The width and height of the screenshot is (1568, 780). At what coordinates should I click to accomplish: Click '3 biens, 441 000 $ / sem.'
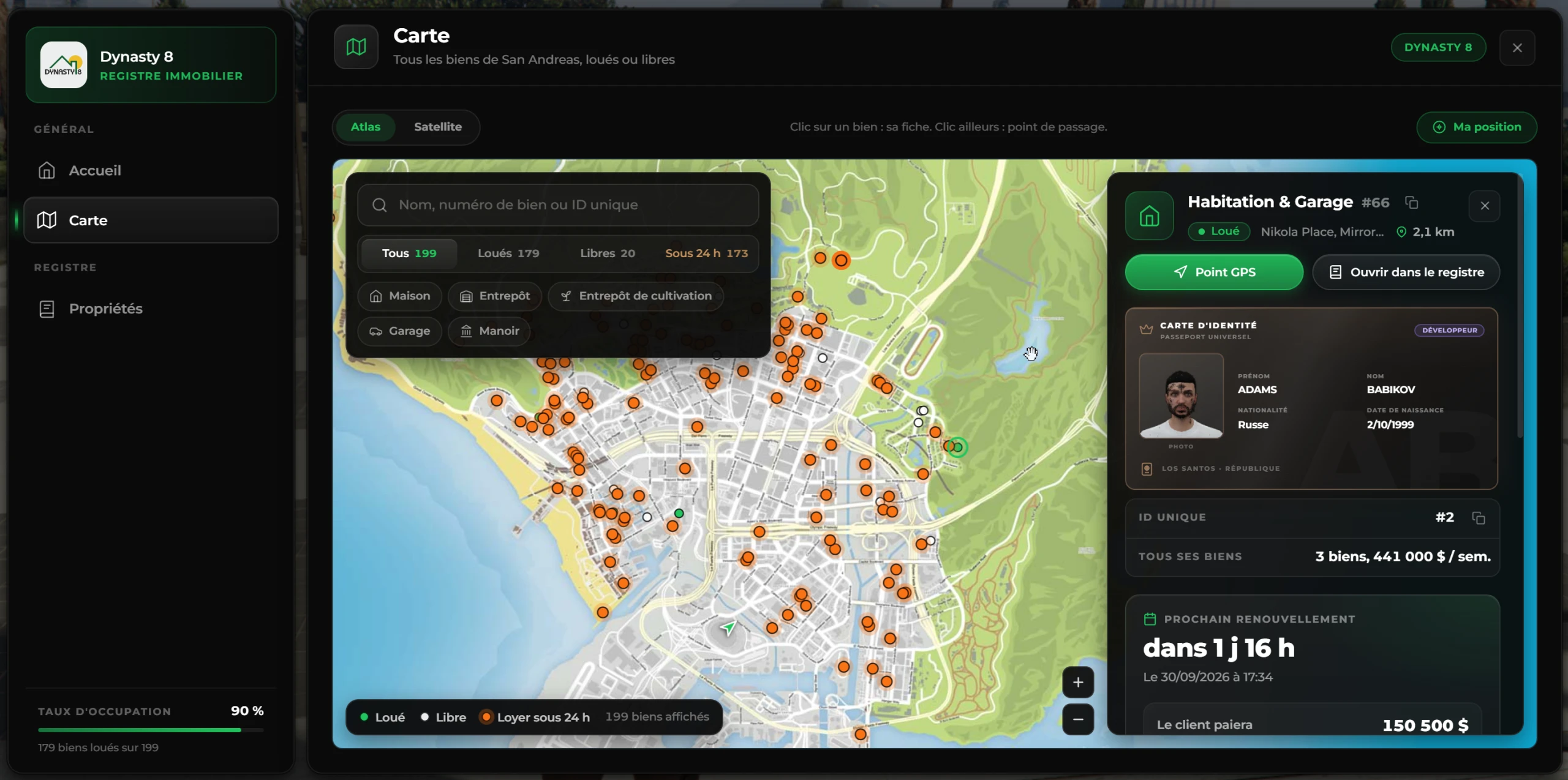tap(1403, 557)
